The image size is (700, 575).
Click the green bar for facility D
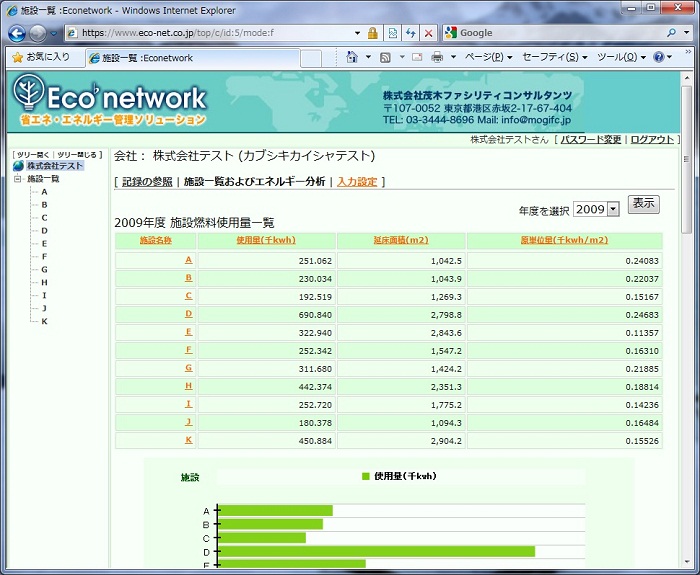click(377, 551)
